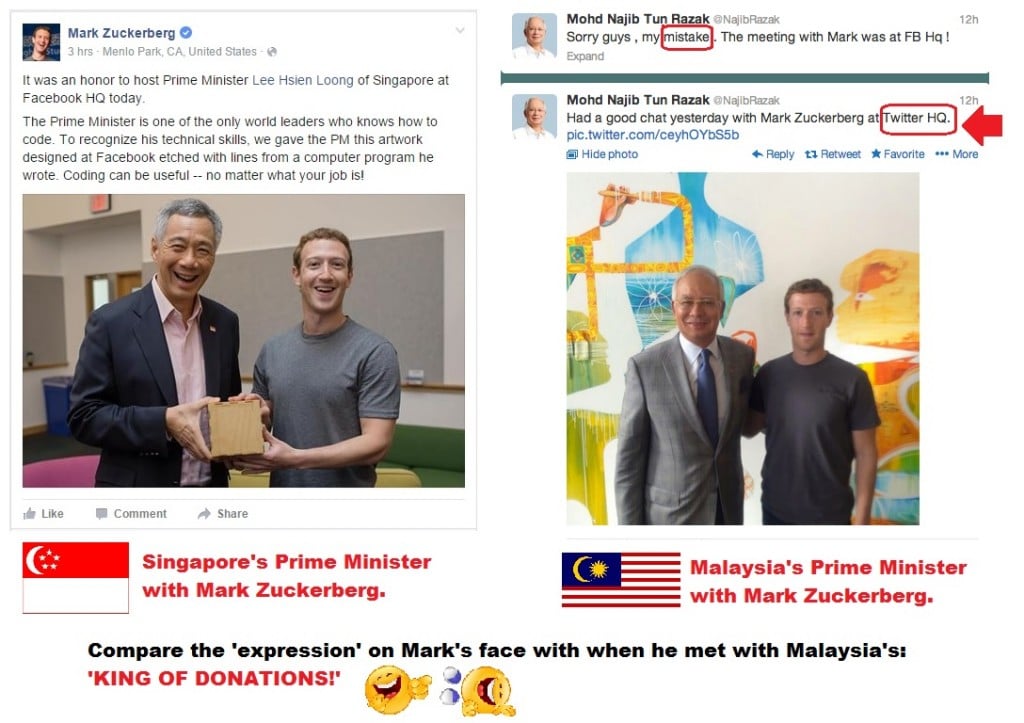Click the @NajibRazak handle on the second tweet
The width and height of the screenshot is (1024, 723).
(x=746, y=101)
